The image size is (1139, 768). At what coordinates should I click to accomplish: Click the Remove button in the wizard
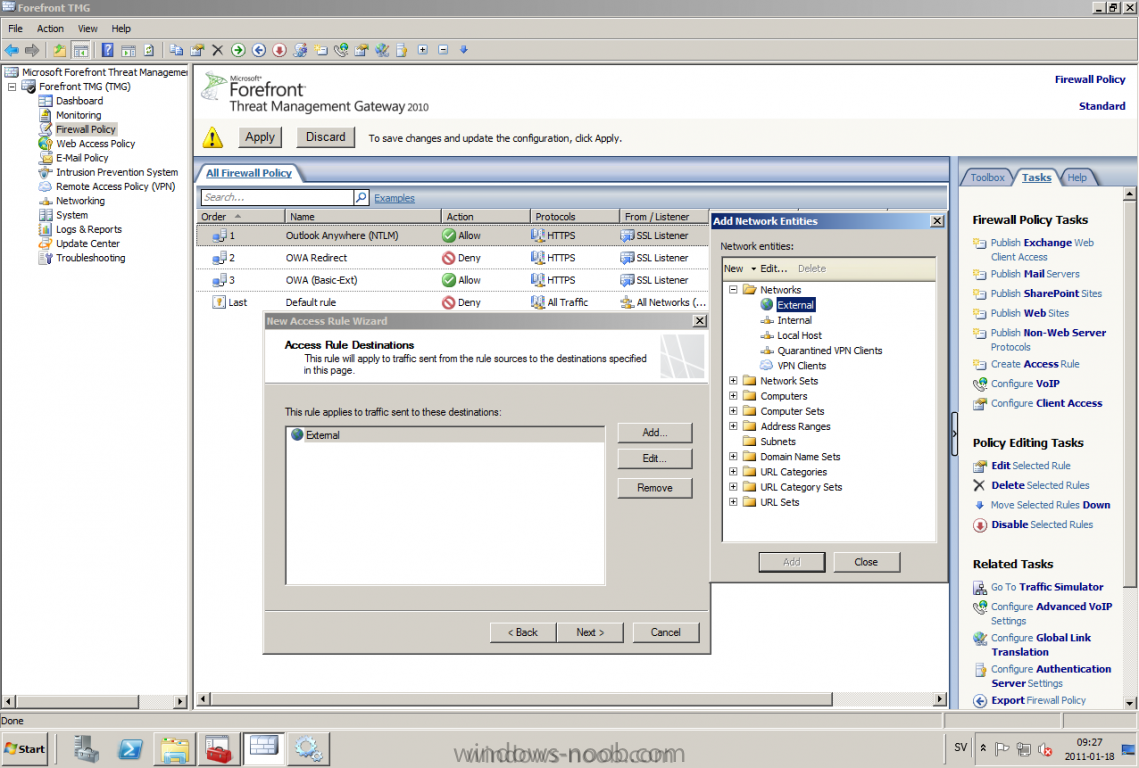pyautogui.click(x=654, y=488)
